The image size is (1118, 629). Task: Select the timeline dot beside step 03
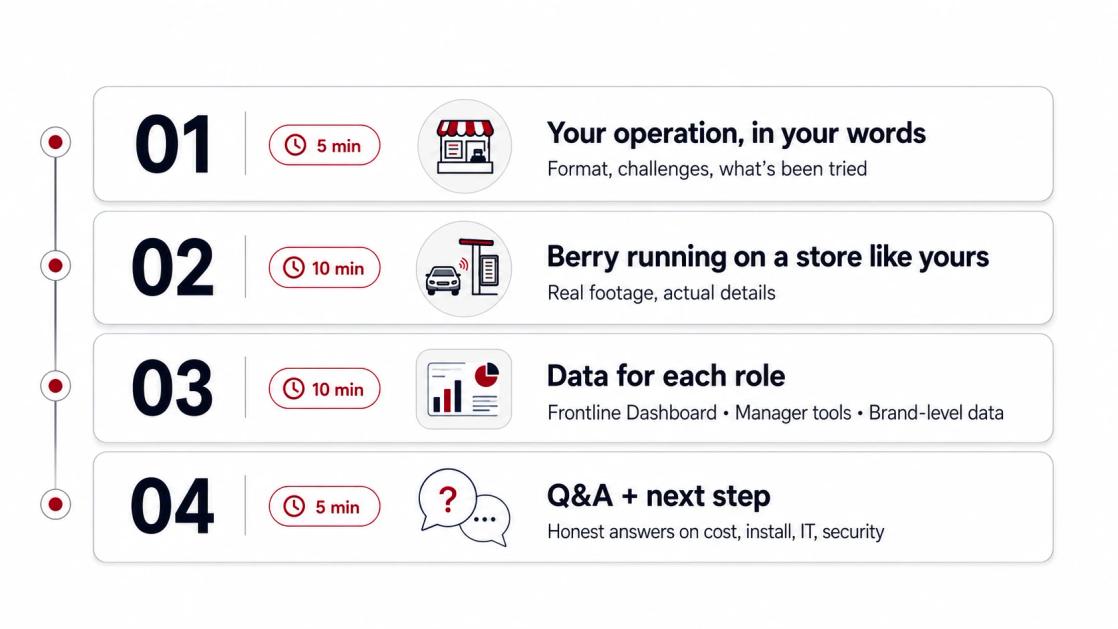tap(56, 386)
